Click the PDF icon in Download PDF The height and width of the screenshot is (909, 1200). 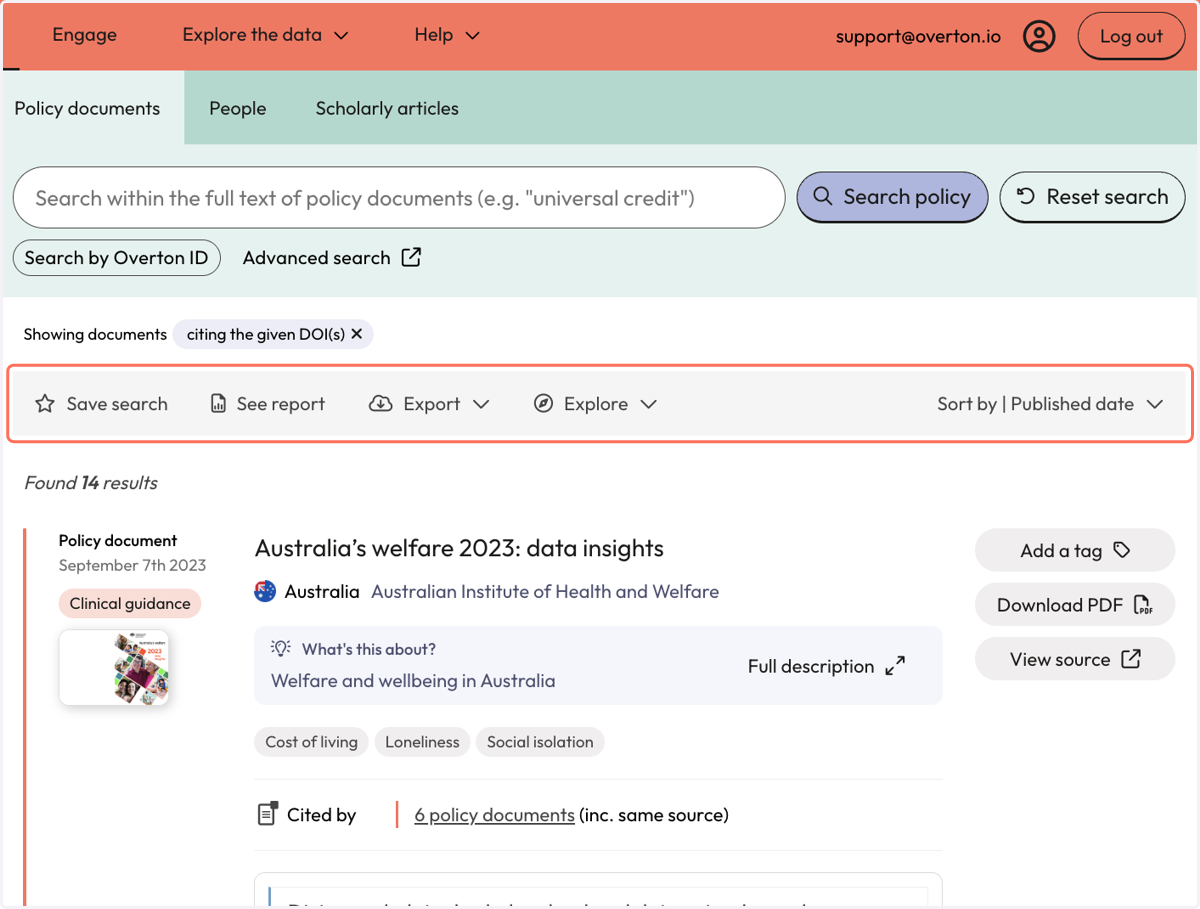pyautogui.click(x=1143, y=605)
